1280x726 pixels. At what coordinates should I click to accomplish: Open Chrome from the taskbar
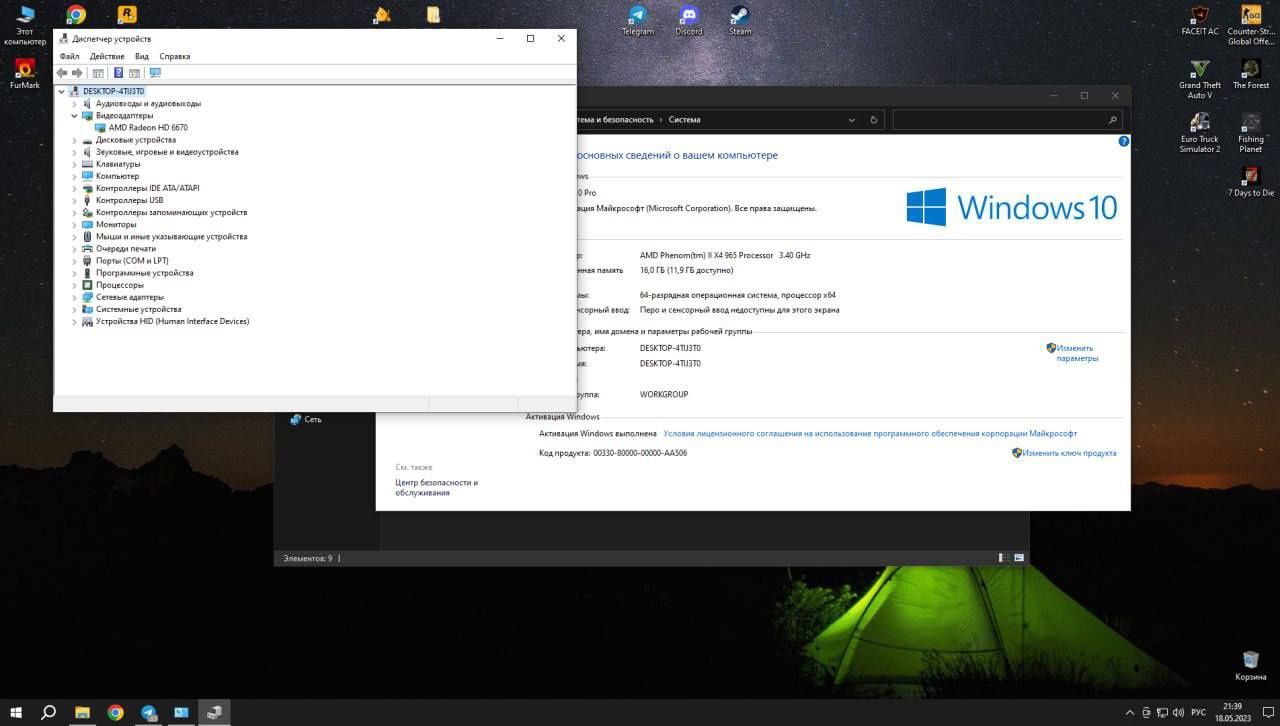coord(116,713)
